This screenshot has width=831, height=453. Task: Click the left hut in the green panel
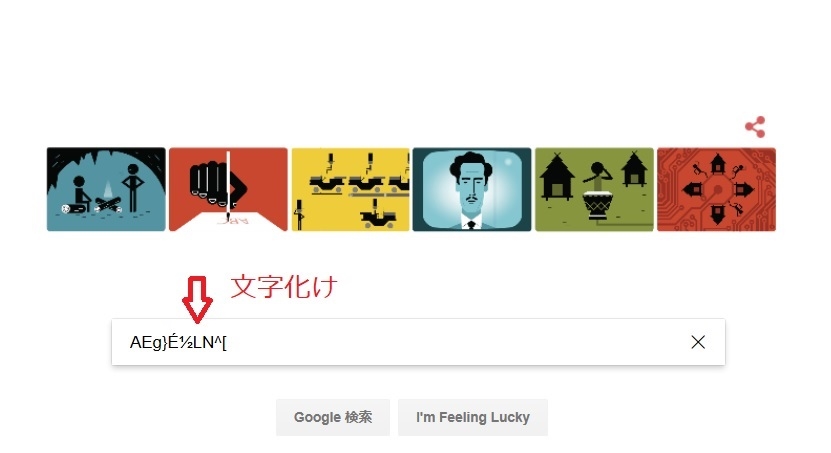pyautogui.click(x=556, y=176)
